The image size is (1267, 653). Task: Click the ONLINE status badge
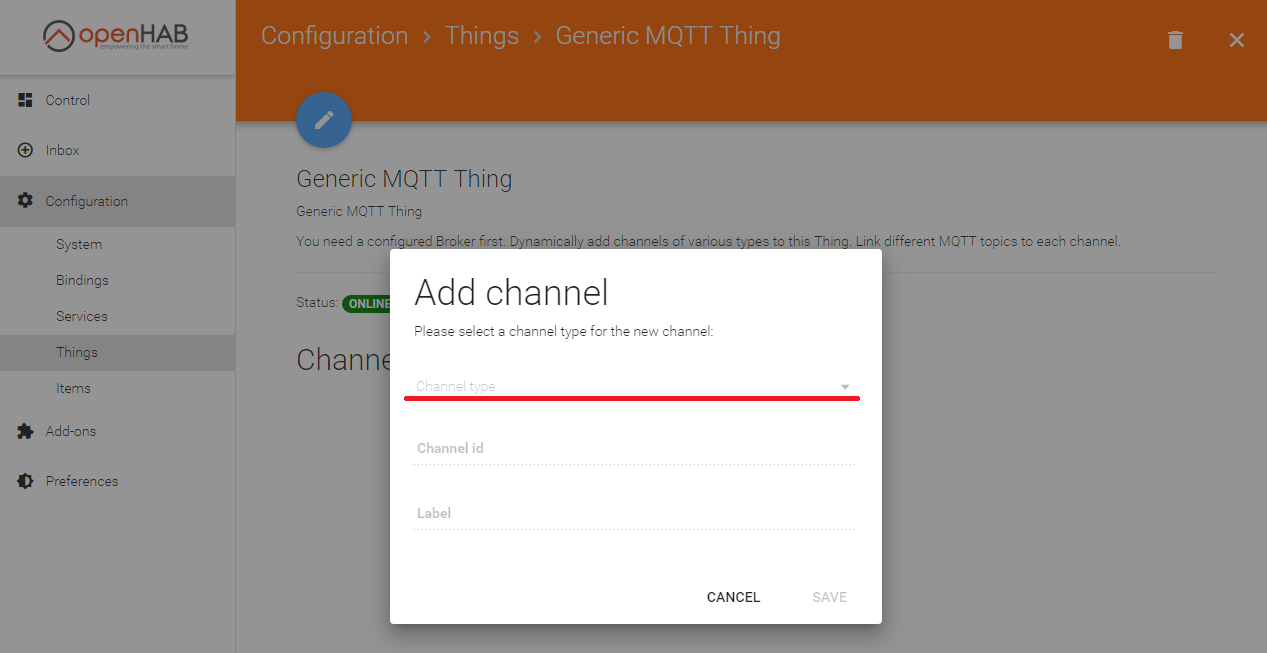[368, 303]
